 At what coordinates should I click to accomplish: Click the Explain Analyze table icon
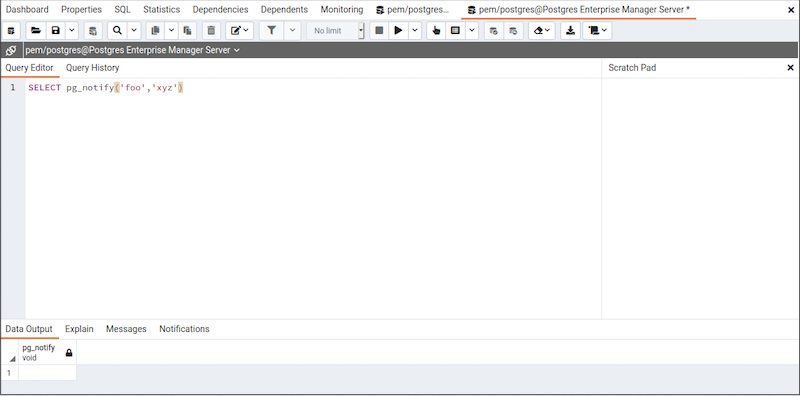click(x=456, y=31)
